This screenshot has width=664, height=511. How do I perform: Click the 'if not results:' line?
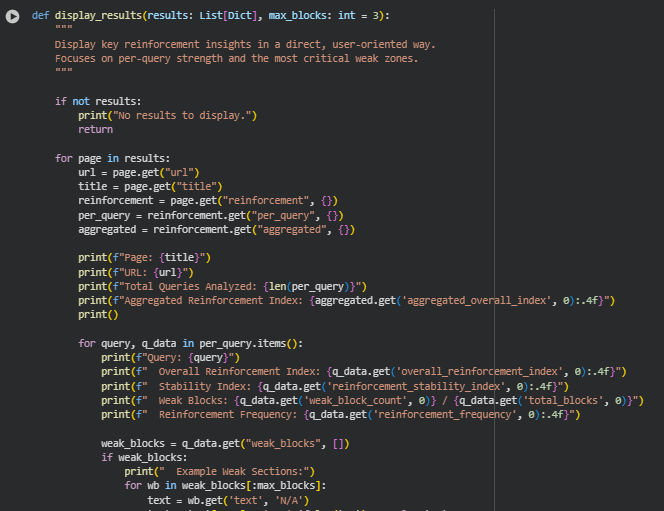98,102
